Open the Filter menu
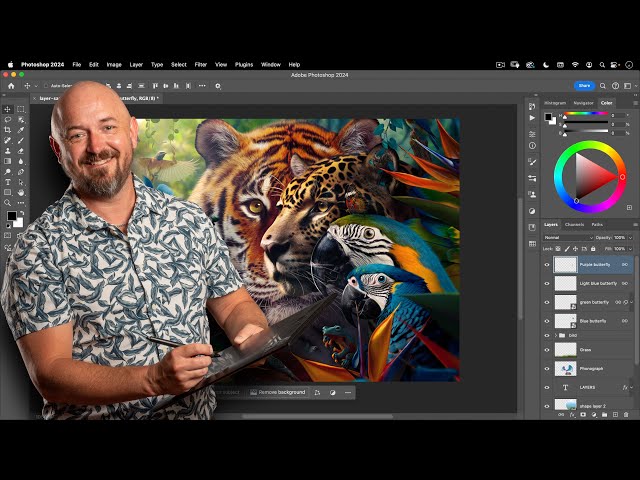Screen dimensions: 640x480 [x=201, y=64]
